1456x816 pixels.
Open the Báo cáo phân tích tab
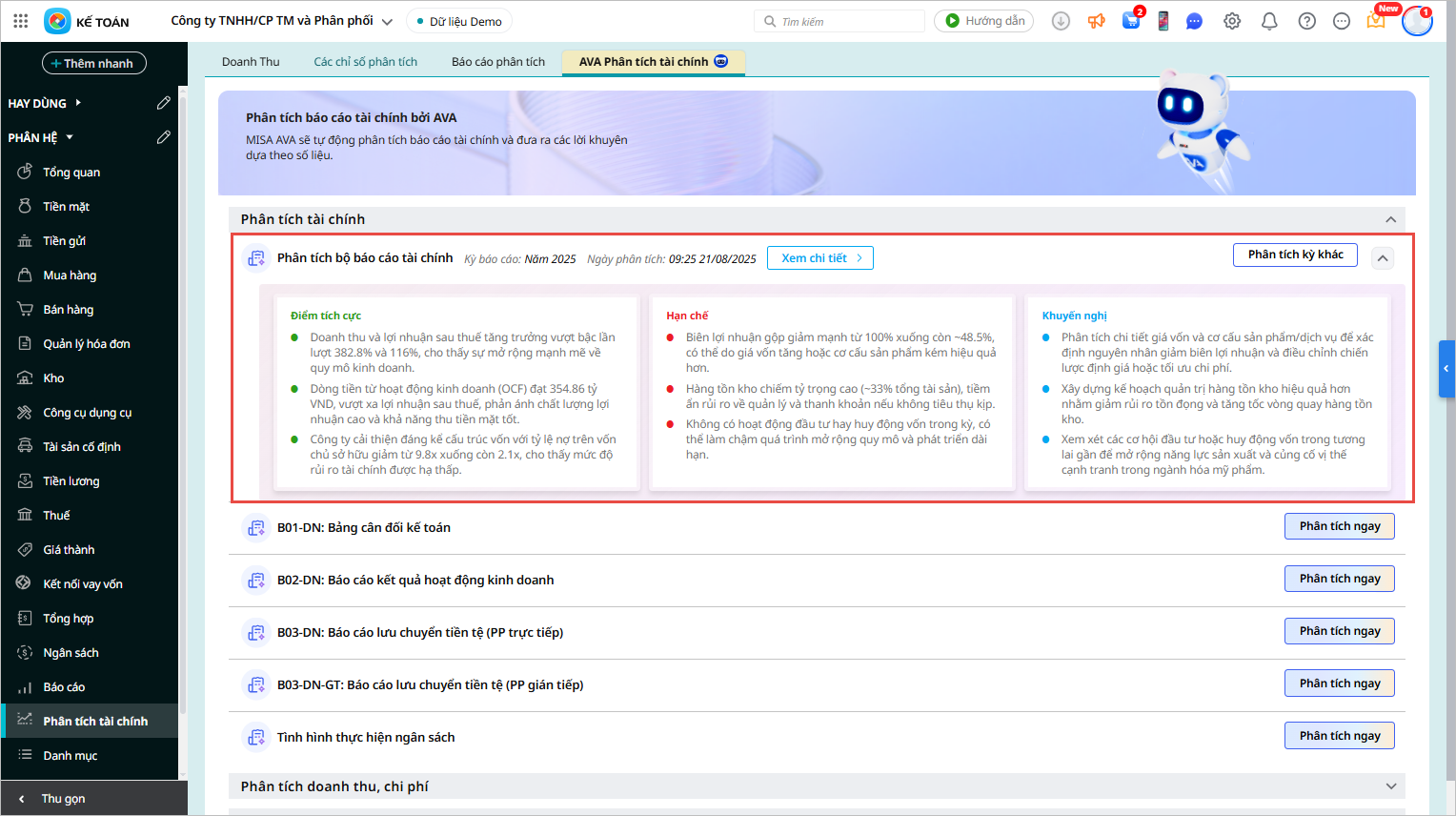pos(498,62)
